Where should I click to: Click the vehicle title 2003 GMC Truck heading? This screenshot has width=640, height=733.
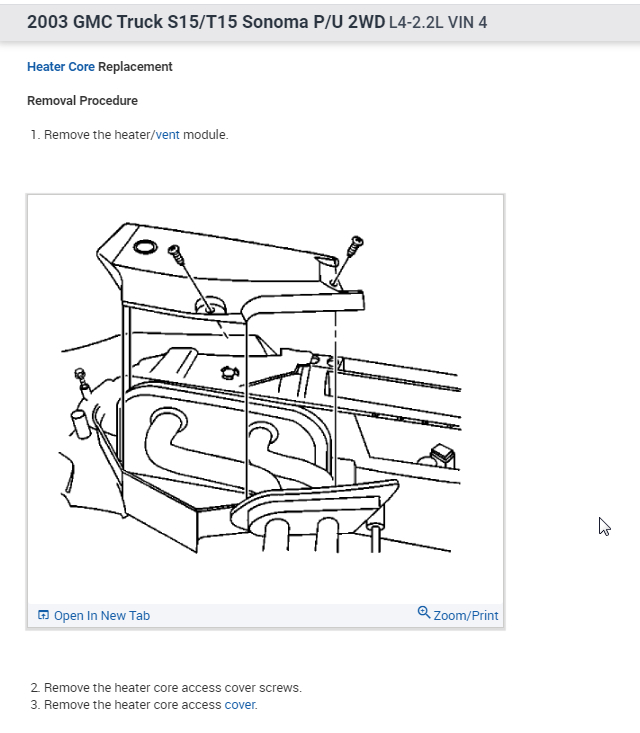206,22
